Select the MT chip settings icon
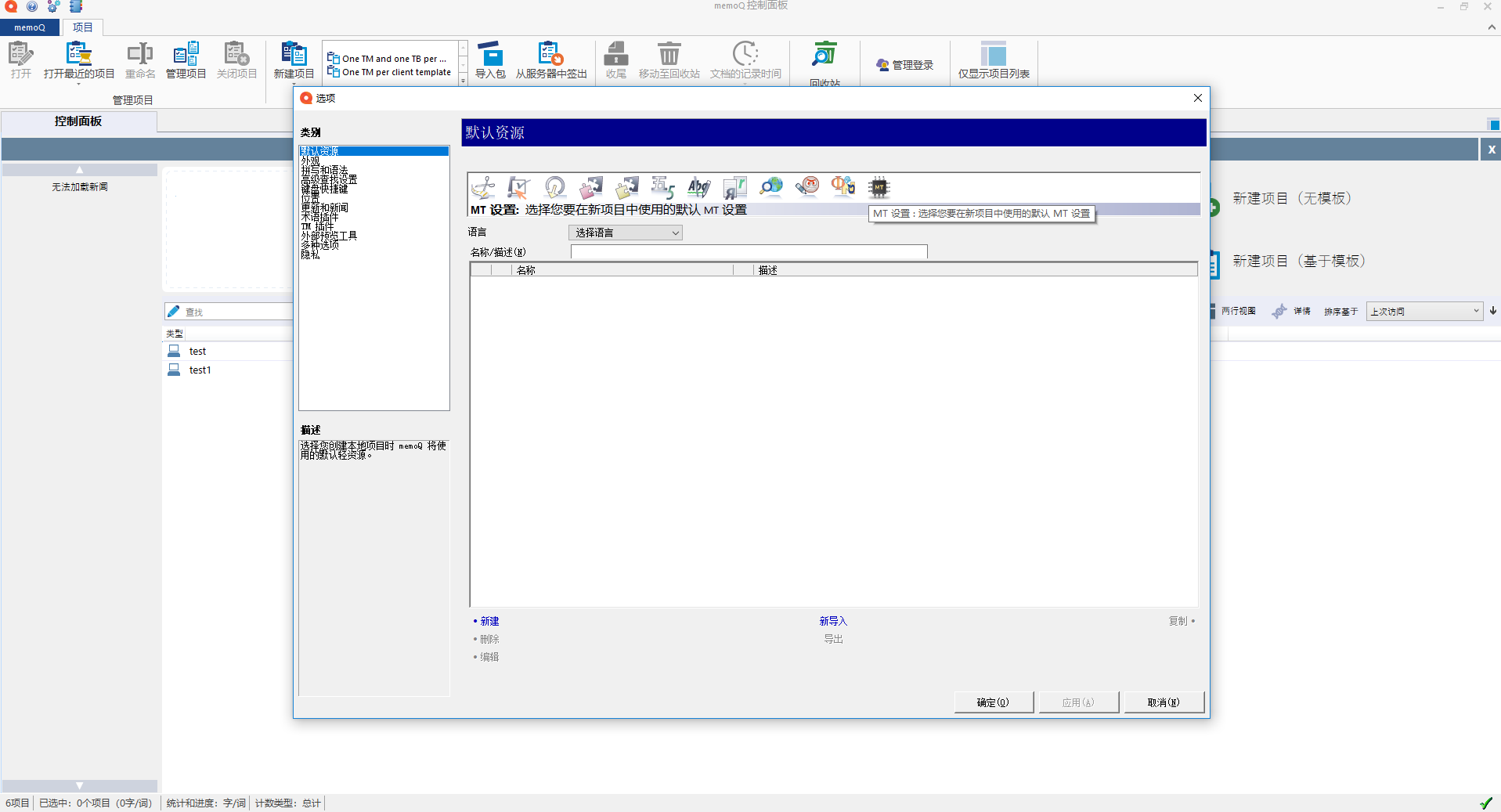Image resolution: width=1501 pixels, height=812 pixels. point(879,187)
